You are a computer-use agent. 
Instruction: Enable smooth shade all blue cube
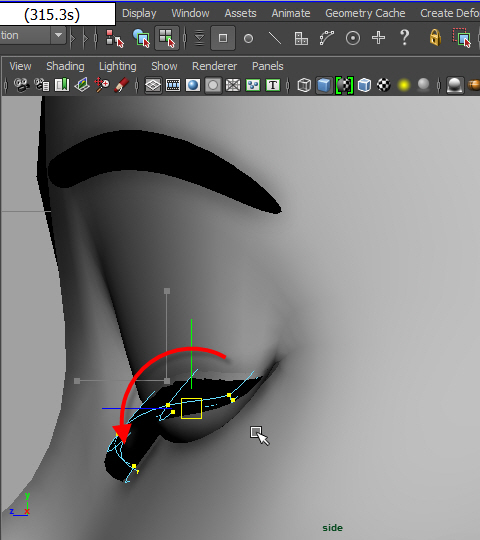coord(324,85)
